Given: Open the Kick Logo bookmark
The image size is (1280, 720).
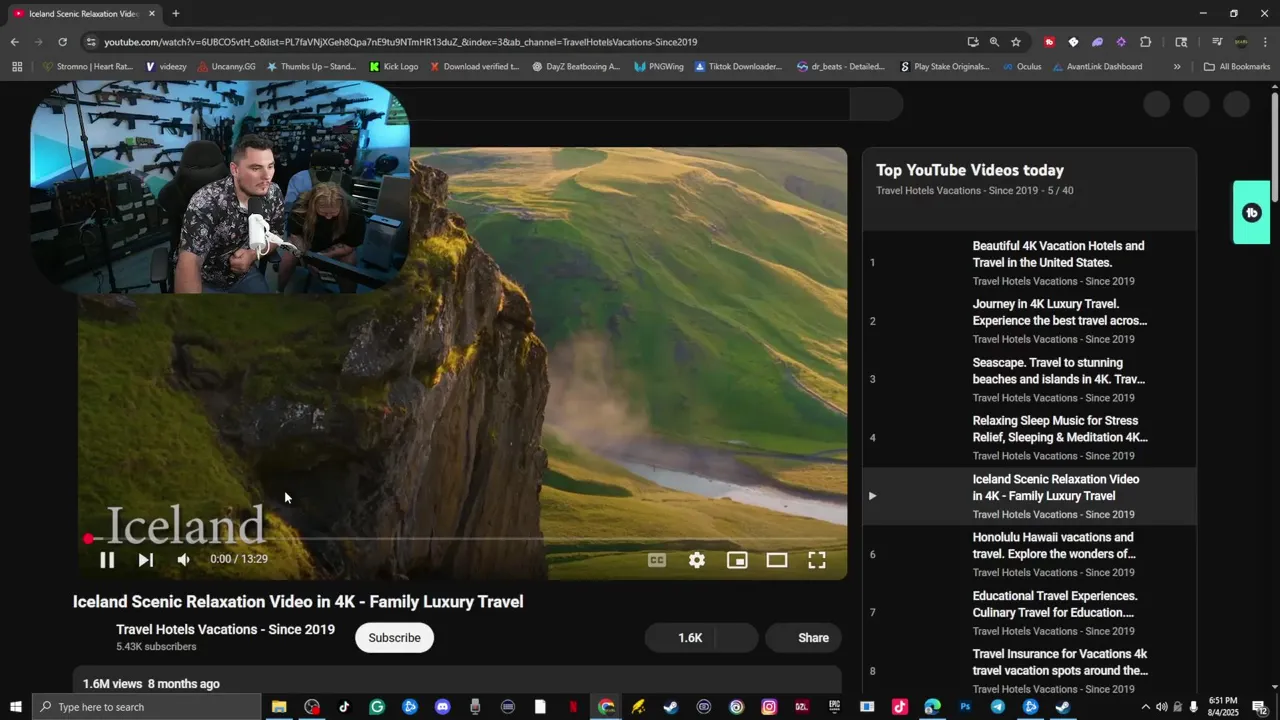Looking at the screenshot, I should coord(394,67).
